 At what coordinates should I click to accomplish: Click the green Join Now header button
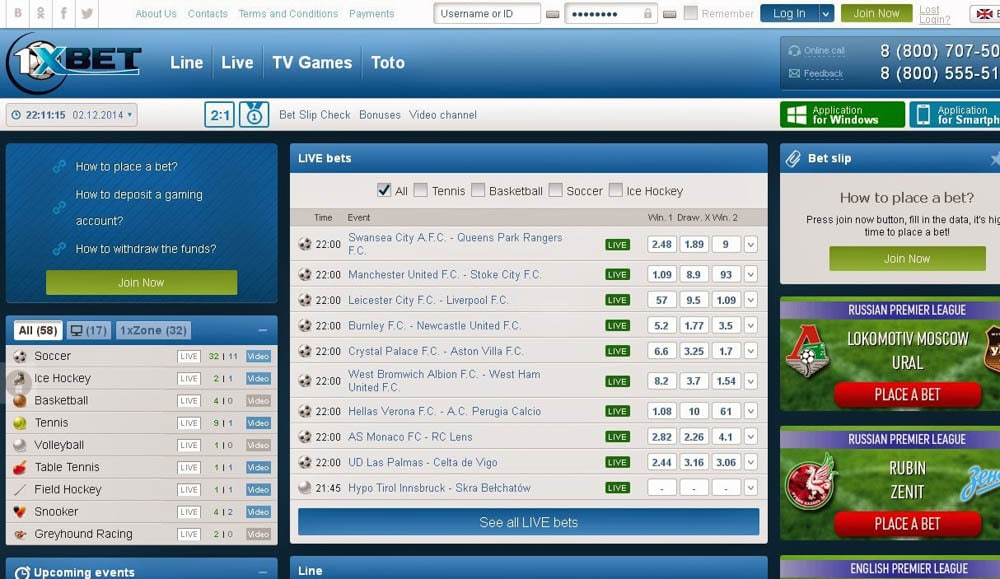coord(876,13)
